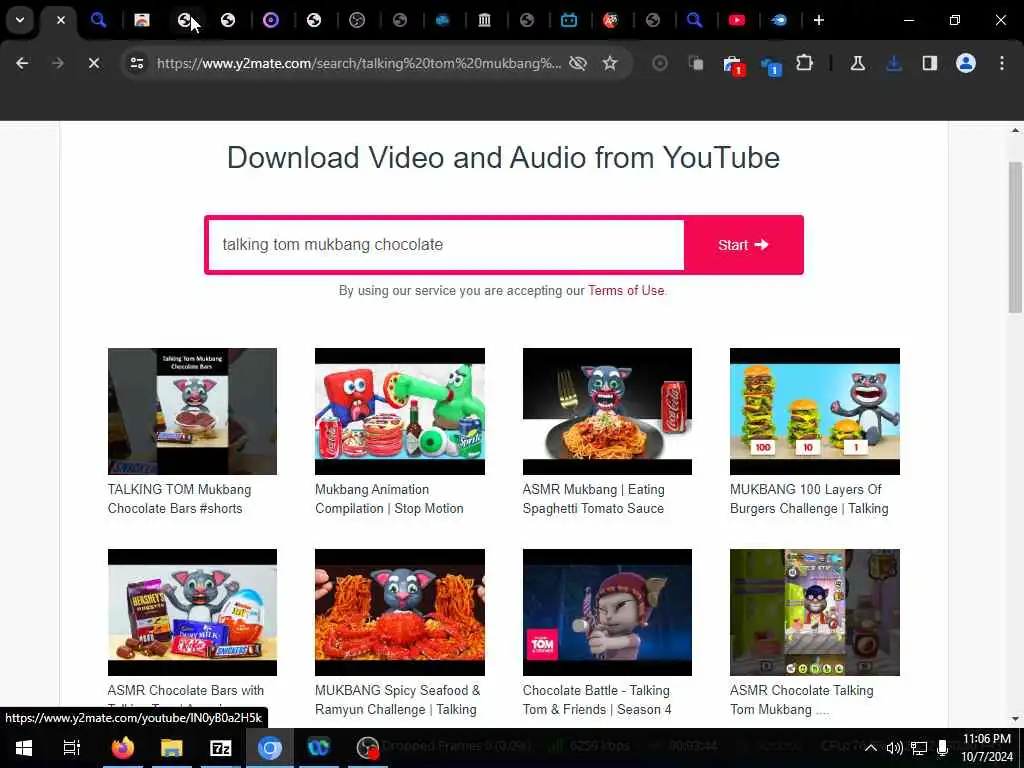View site information for y2mate

pos(136,63)
